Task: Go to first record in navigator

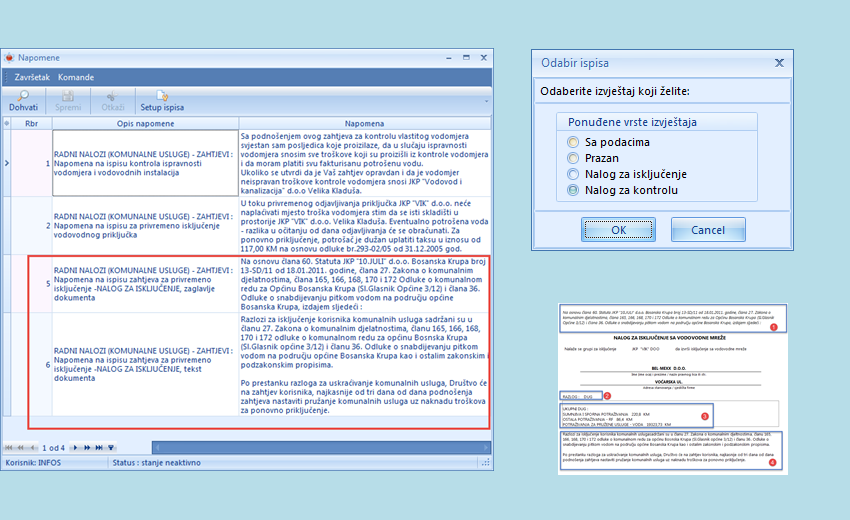Action: [x=8, y=448]
